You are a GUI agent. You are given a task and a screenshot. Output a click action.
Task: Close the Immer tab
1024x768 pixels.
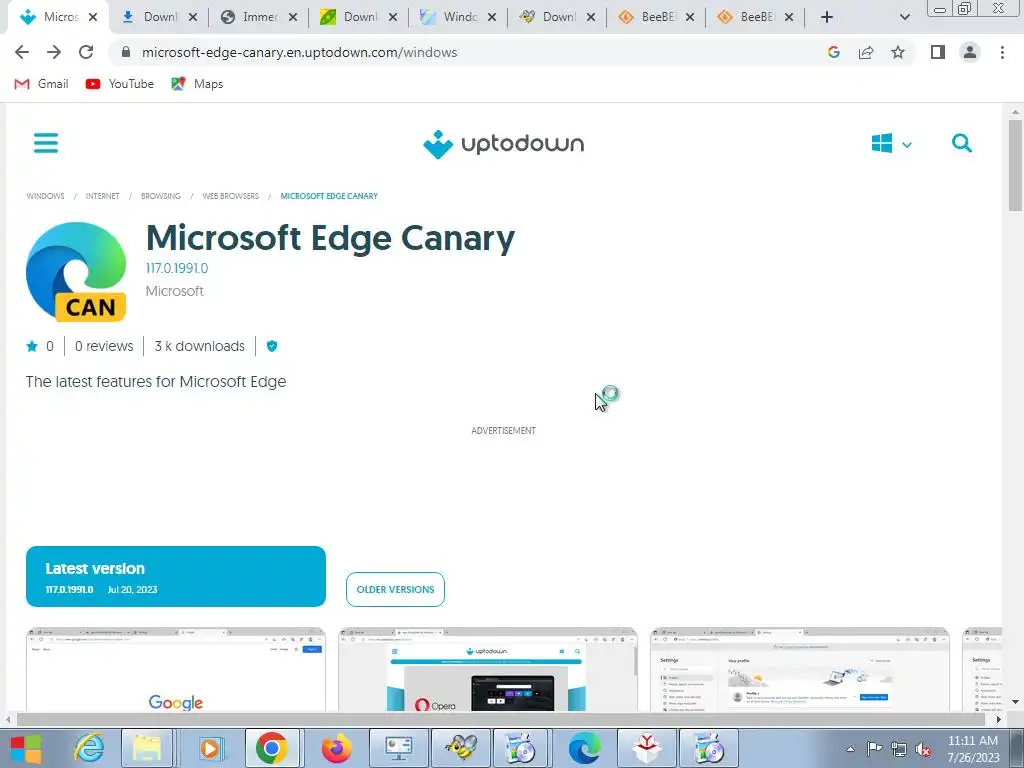click(293, 18)
